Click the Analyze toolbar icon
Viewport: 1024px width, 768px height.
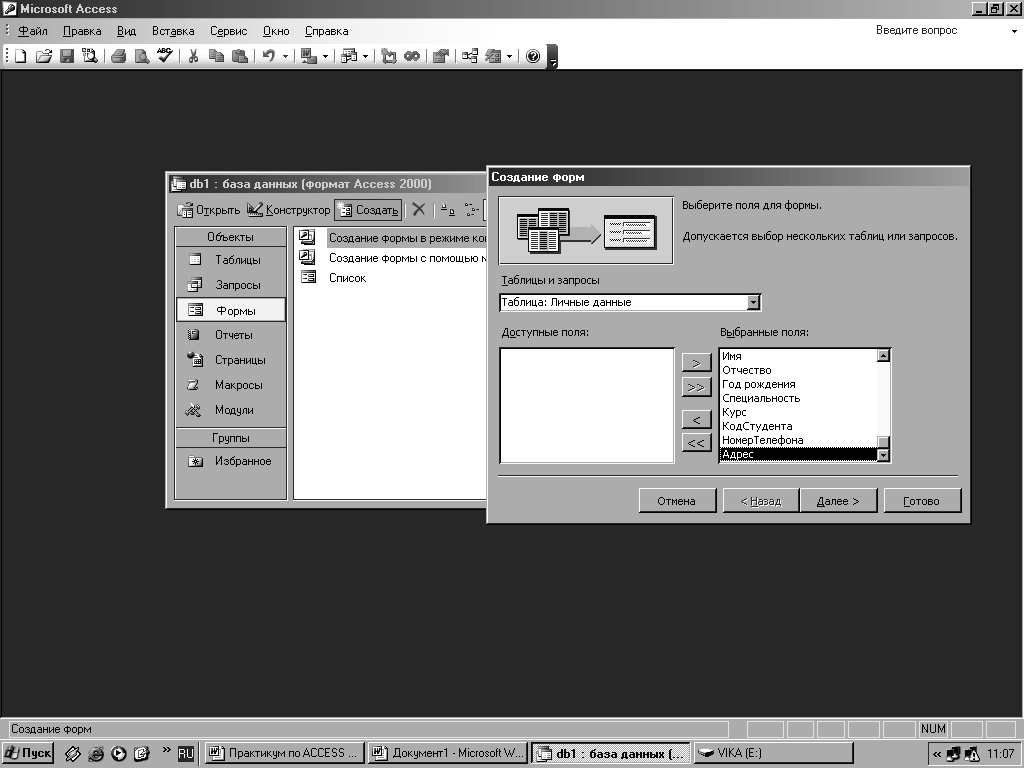pyautogui.click(x=349, y=56)
